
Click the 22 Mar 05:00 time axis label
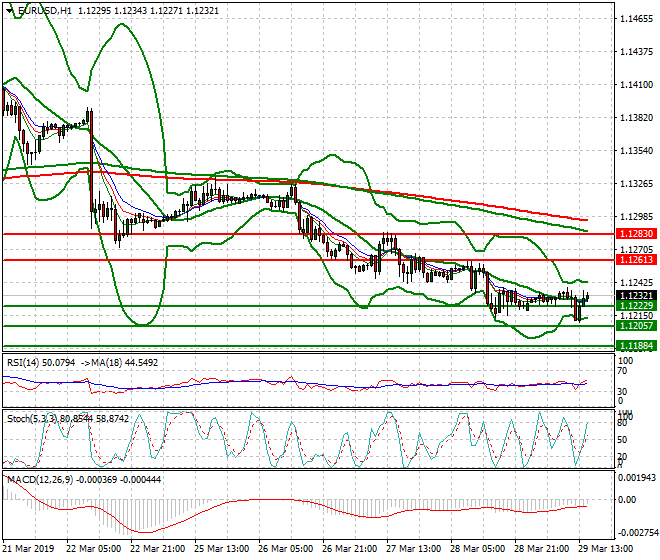tap(94, 549)
